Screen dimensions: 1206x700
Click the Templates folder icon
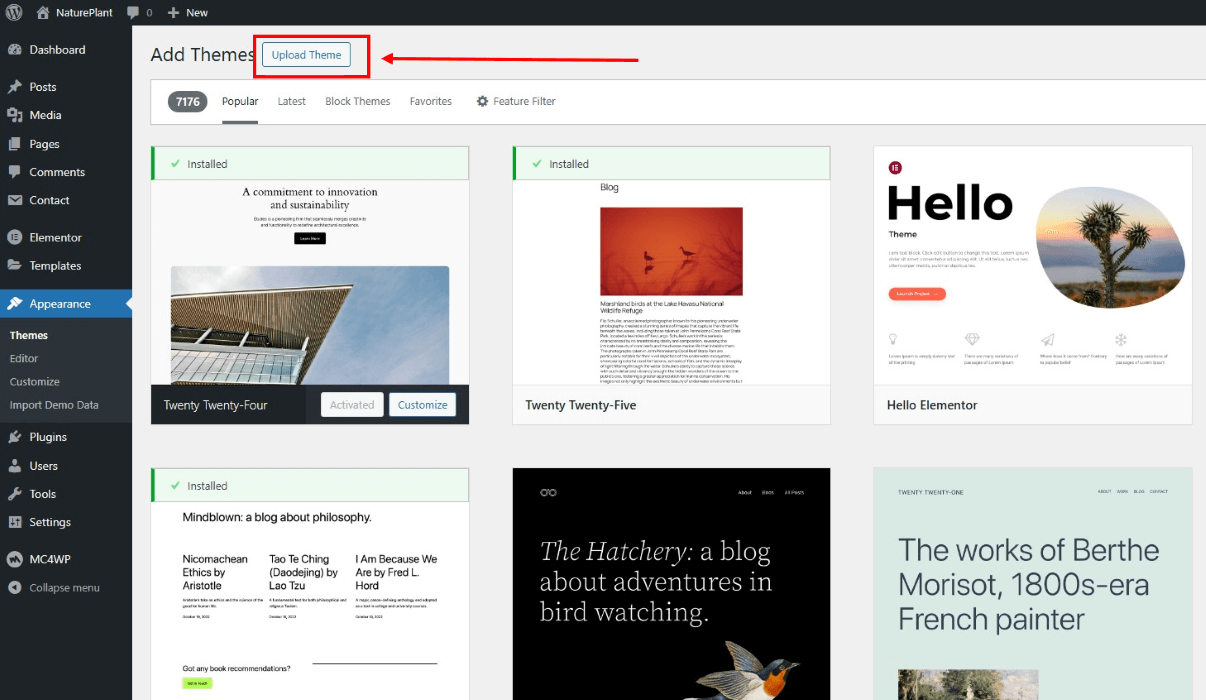pyautogui.click(x=15, y=266)
